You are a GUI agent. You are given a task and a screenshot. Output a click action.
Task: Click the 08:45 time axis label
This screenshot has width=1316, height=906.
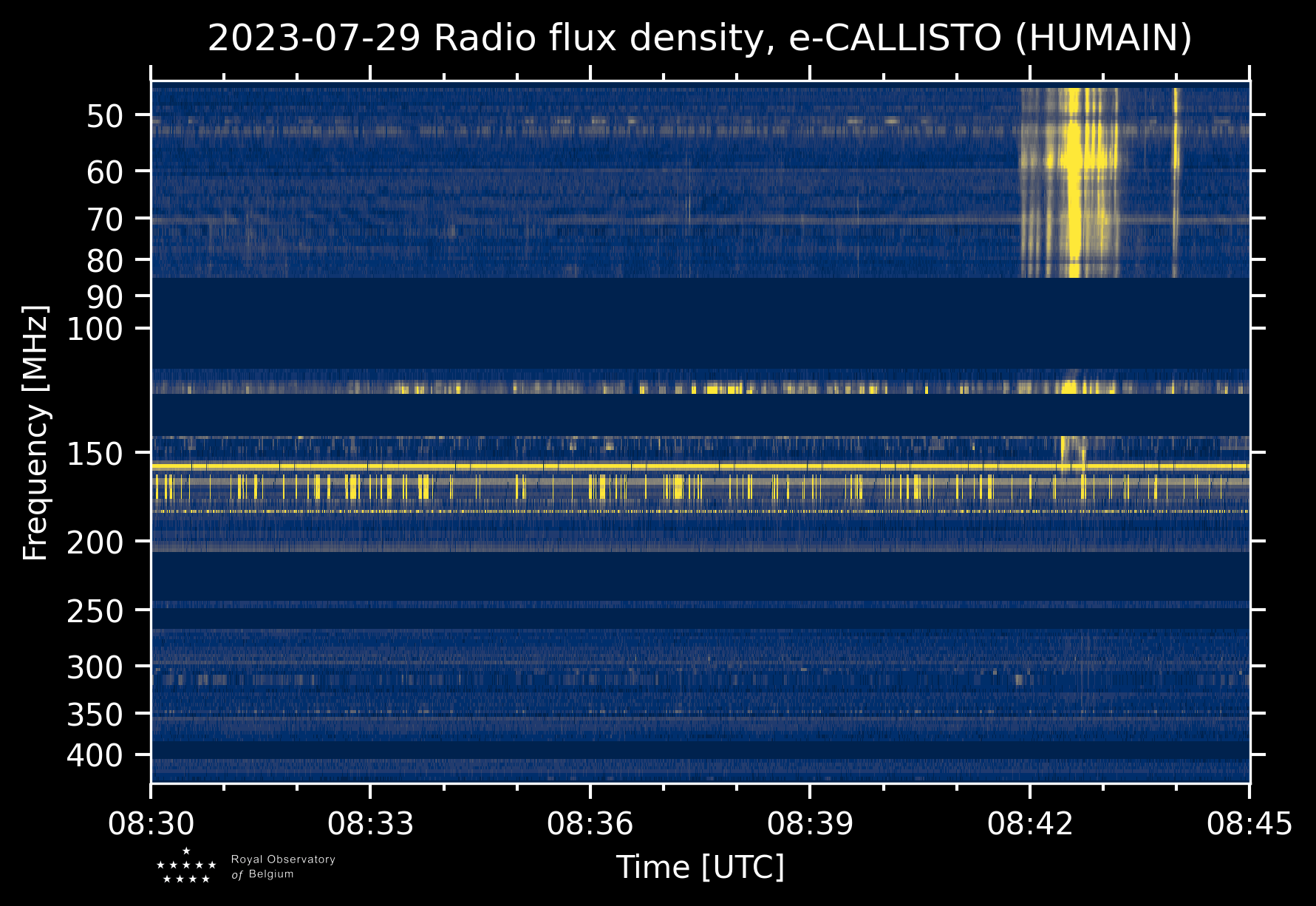[1249, 823]
